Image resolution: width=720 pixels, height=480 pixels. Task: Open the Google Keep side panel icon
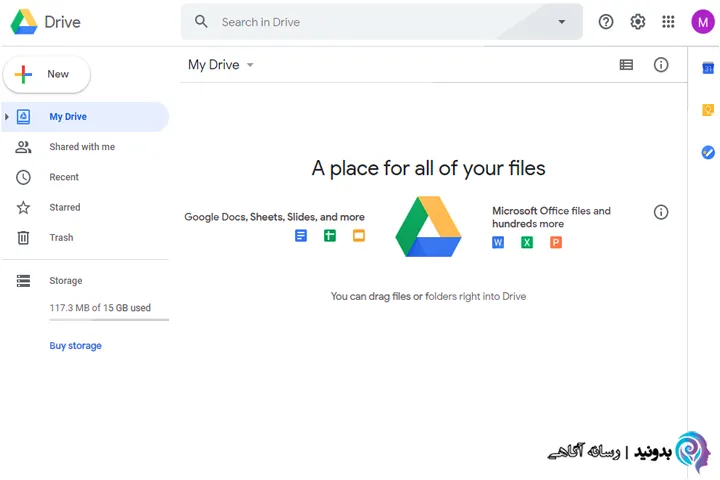coord(708,110)
